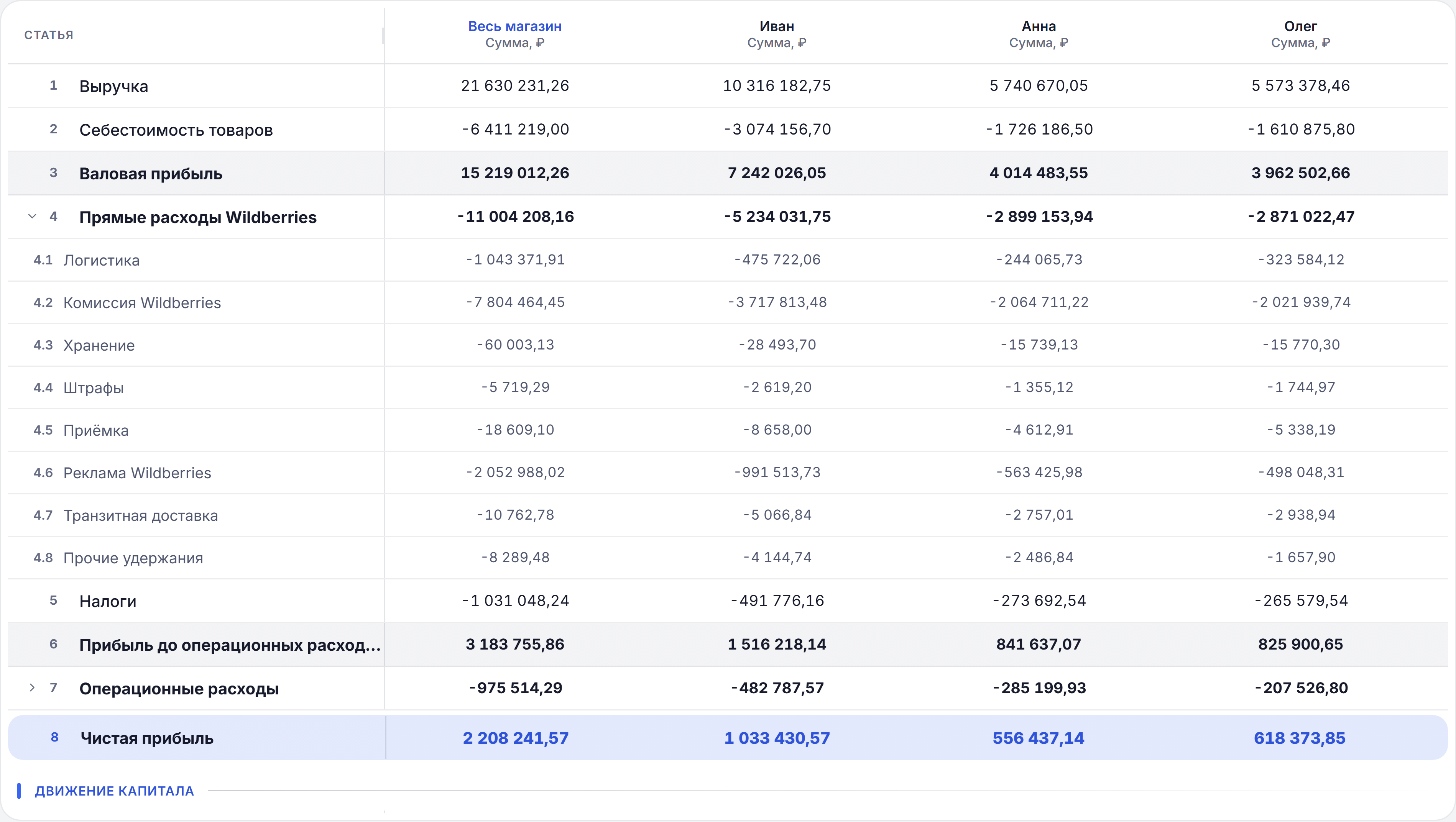Image resolution: width=1456 pixels, height=822 pixels.
Task: Click Анна's gross profit 4 014 483,55
Action: 1038,173
